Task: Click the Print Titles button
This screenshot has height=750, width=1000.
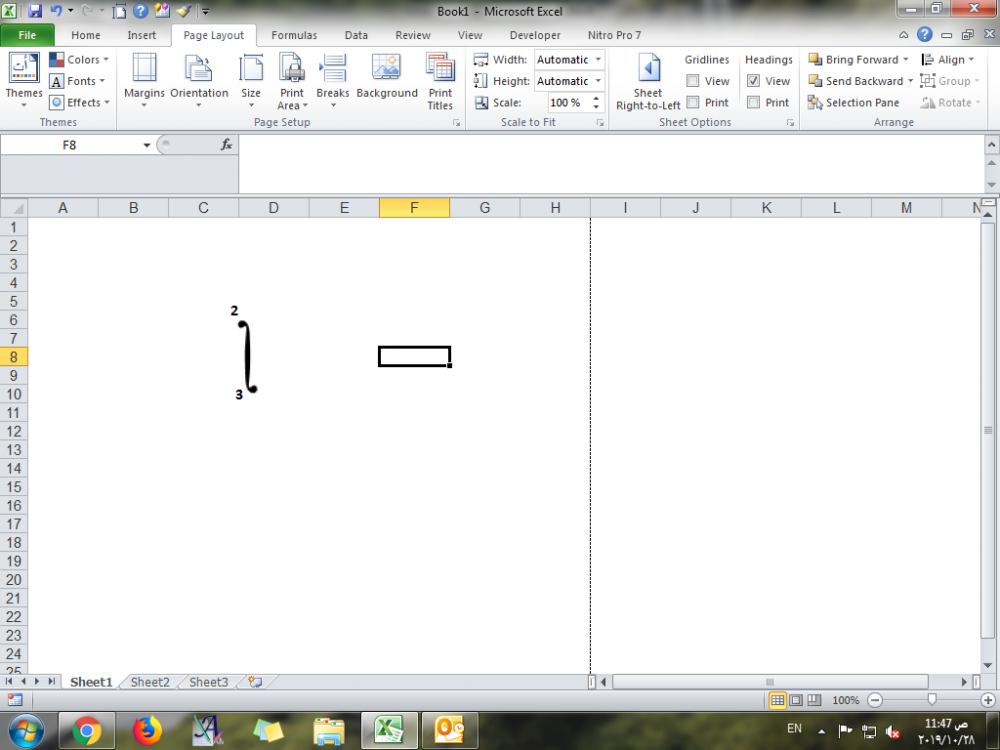Action: coord(440,81)
